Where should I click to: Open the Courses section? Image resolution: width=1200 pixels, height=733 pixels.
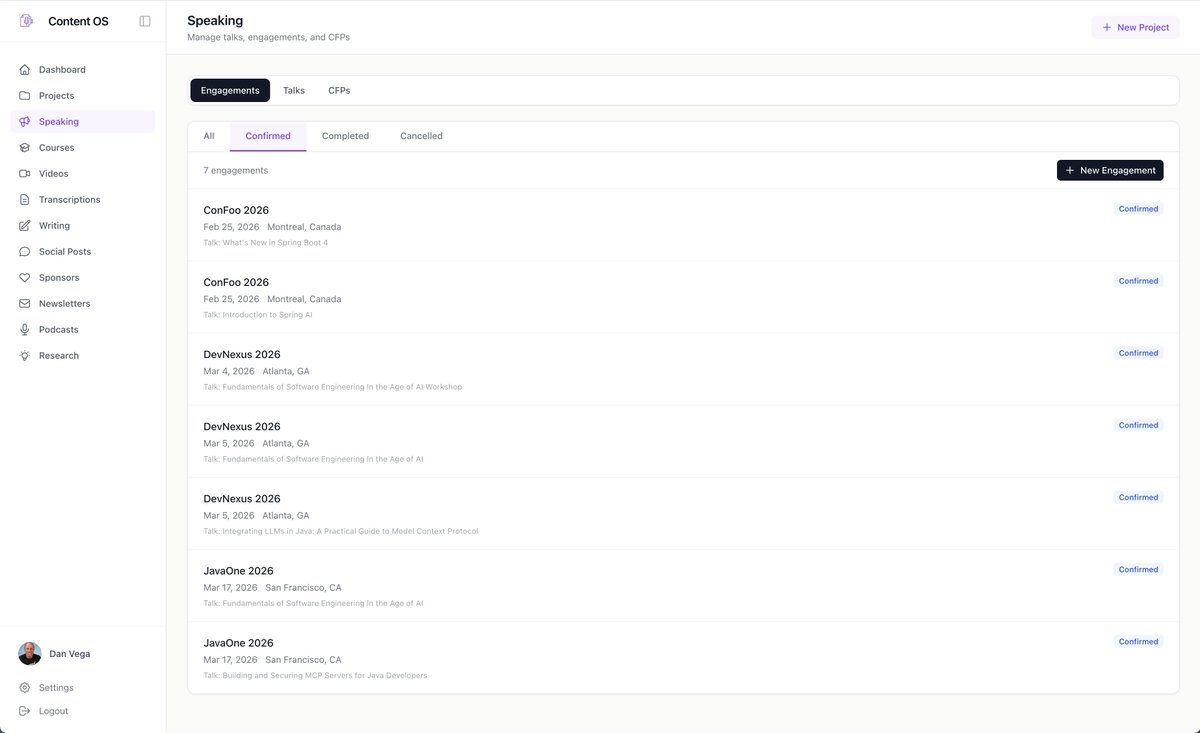[83, 148]
